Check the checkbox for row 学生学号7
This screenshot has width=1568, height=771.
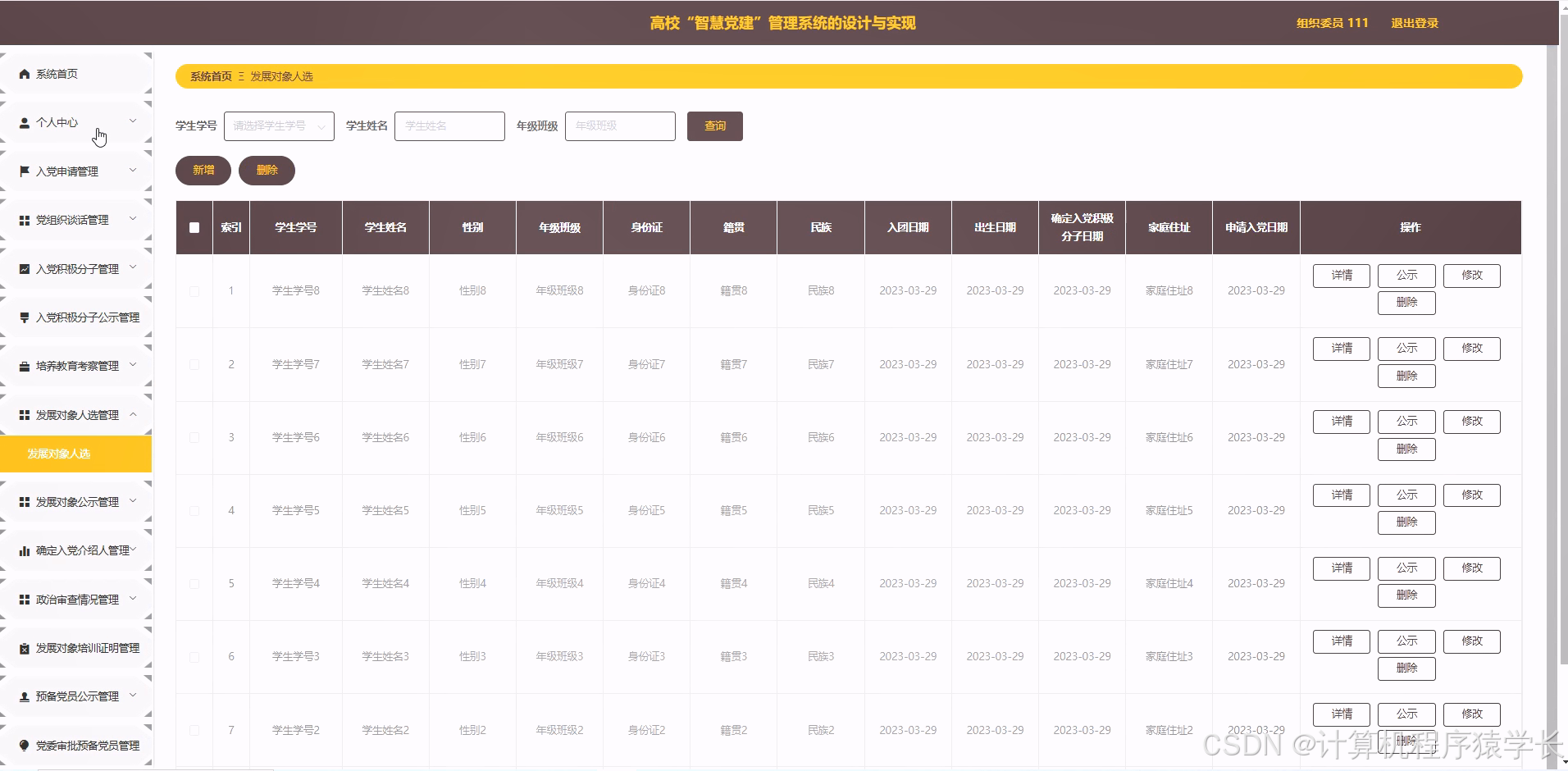(x=194, y=364)
